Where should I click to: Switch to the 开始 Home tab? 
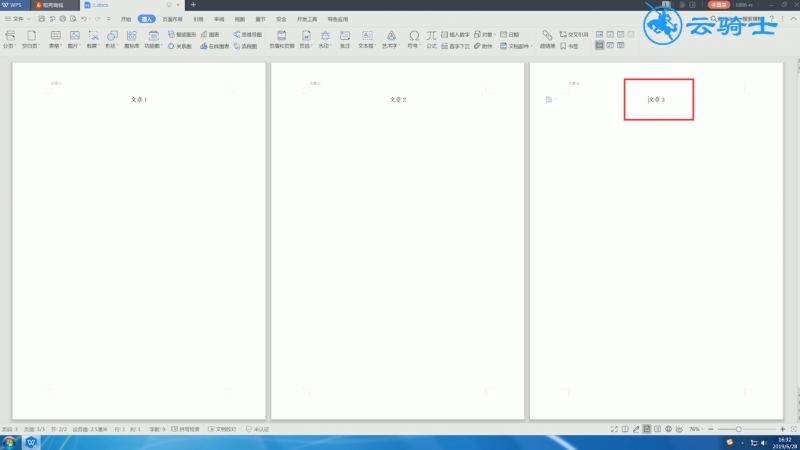click(x=126, y=19)
